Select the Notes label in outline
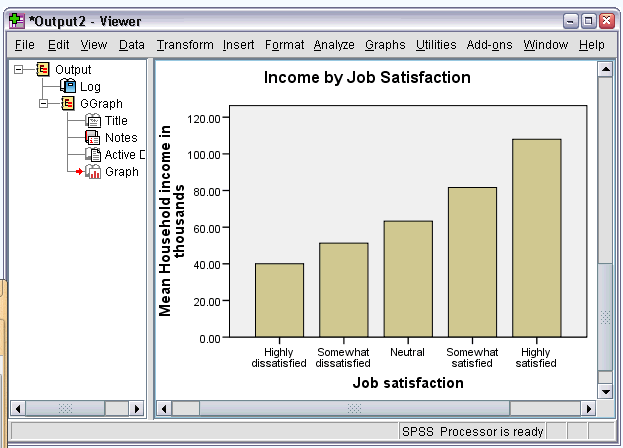 click(121, 138)
